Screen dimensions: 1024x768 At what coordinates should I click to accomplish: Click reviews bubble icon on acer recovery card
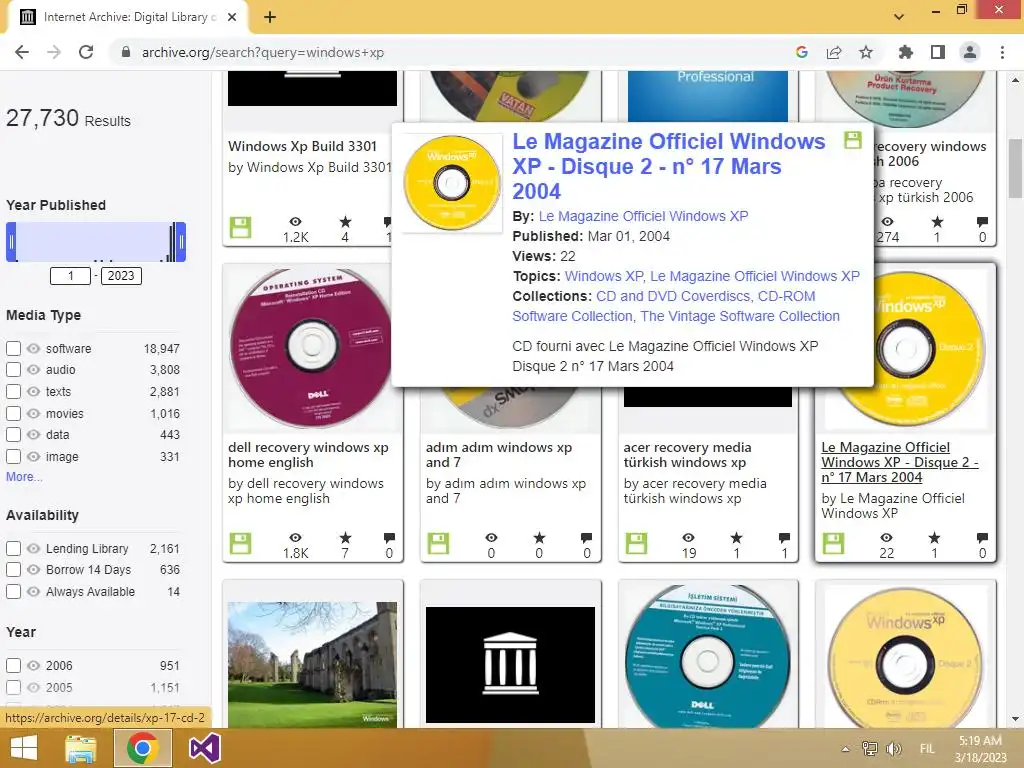784,537
